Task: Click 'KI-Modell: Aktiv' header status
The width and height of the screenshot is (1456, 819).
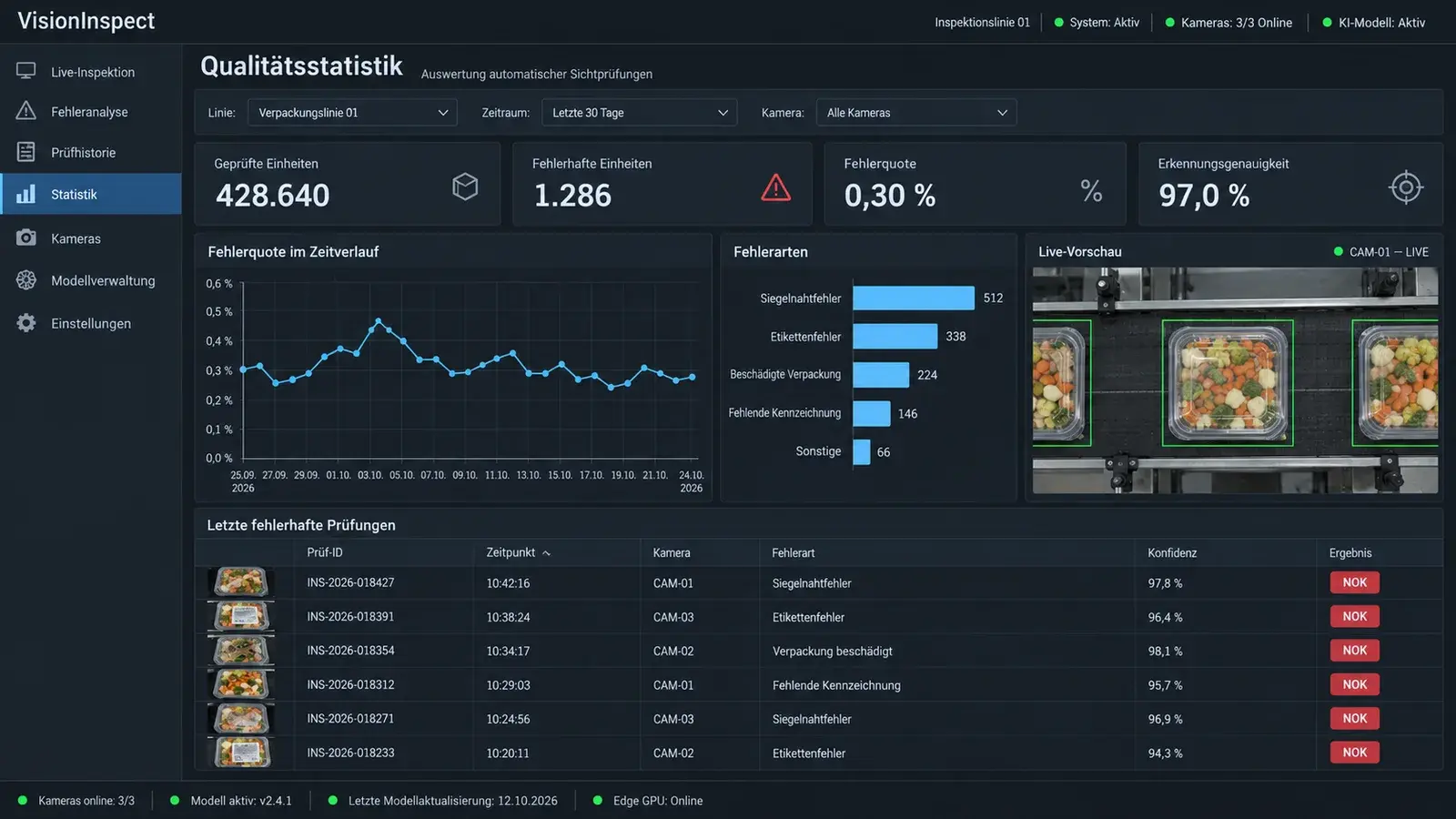Action: [x=1374, y=23]
